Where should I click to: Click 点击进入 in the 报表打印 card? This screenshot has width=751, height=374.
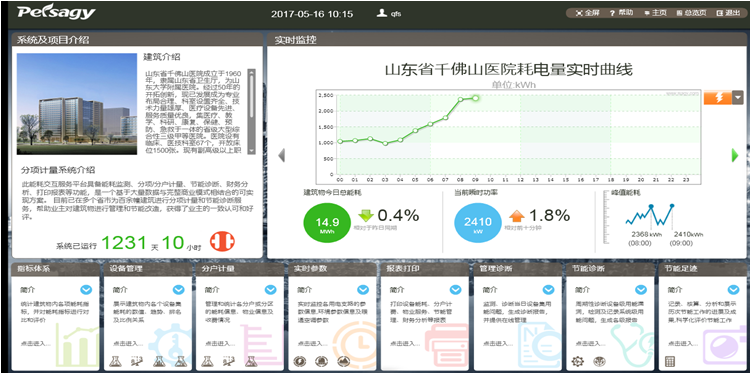click(x=405, y=344)
